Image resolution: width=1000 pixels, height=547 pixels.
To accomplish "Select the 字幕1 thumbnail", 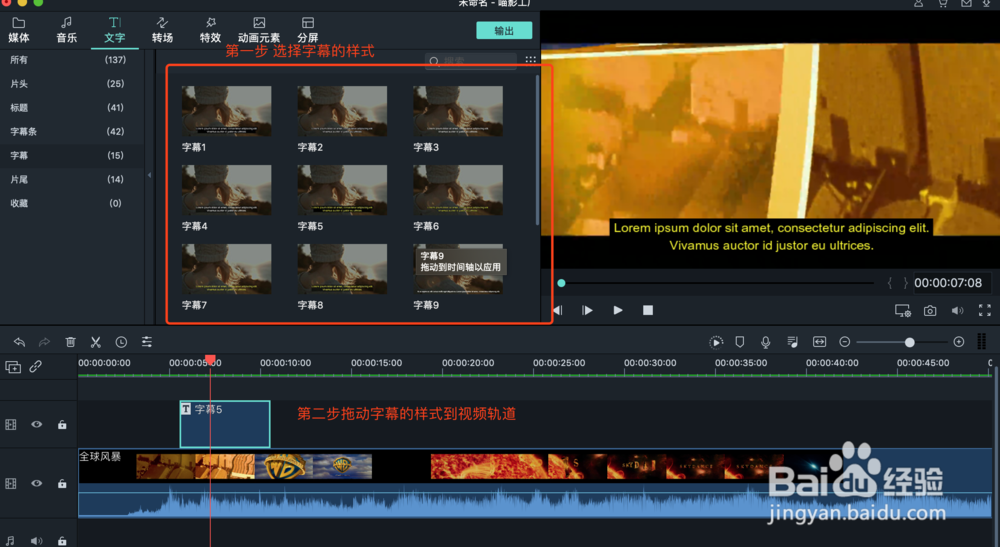I will (x=226, y=111).
